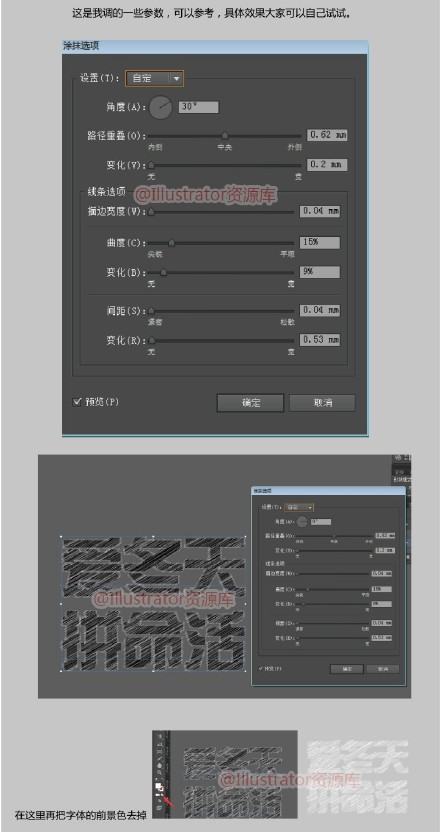Click the 内侧 label in the large dialog
The width and height of the screenshot is (440, 832).
pyautogui.click(x=154, y=147)
